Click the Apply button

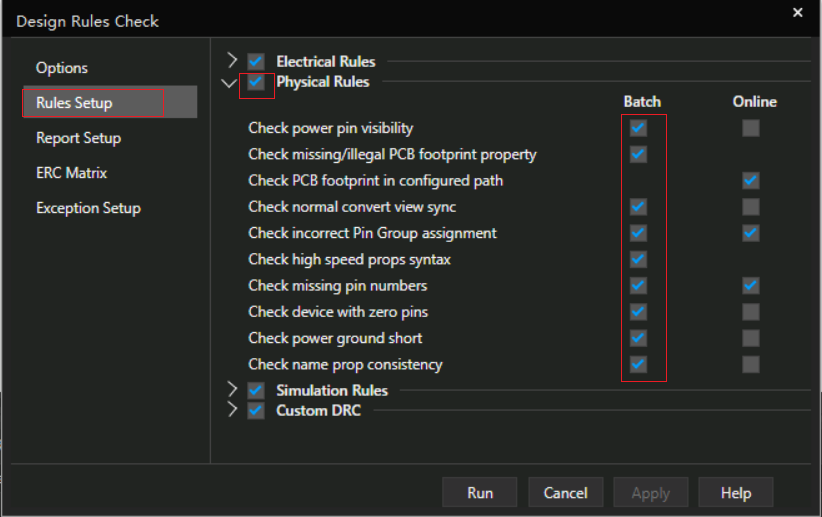(651, 492)
